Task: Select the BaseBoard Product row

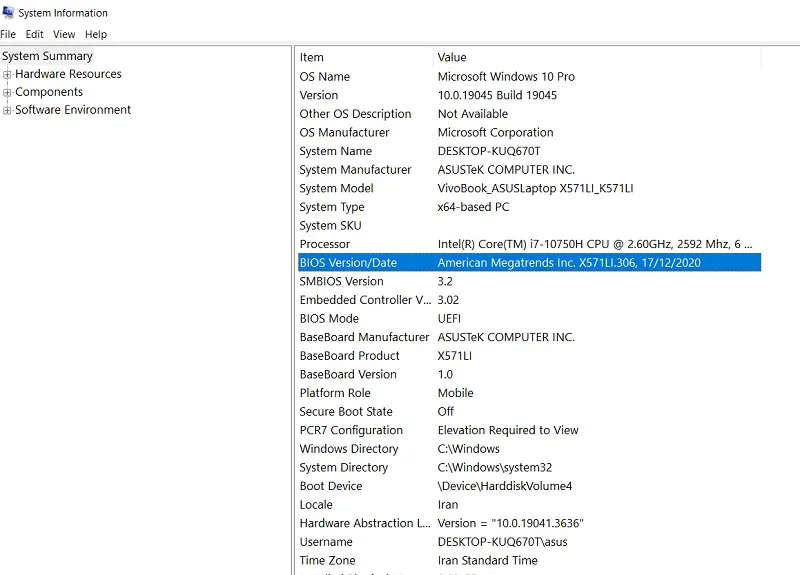Action: [529, 356]
